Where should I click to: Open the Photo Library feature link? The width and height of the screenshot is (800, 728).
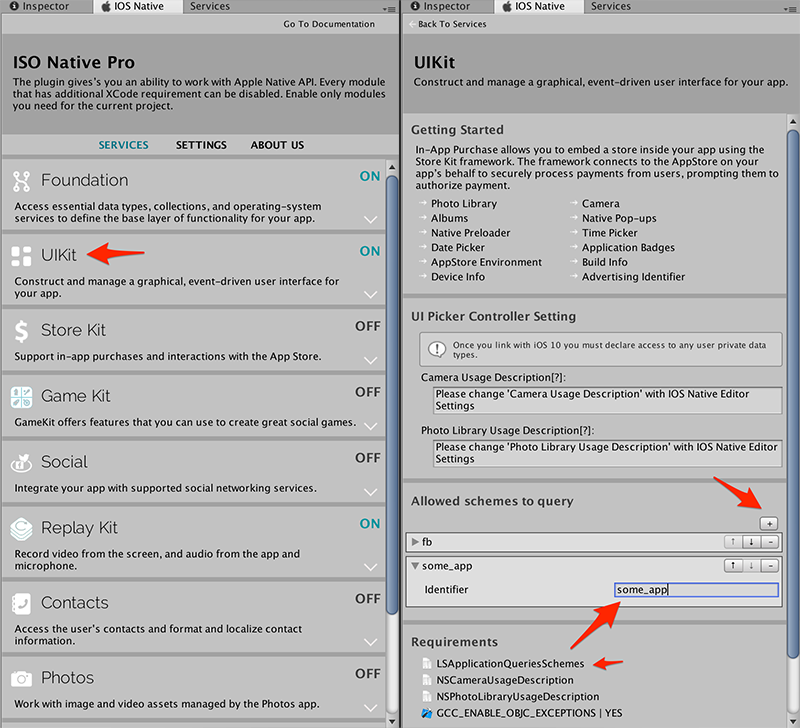tap(464, 204)
